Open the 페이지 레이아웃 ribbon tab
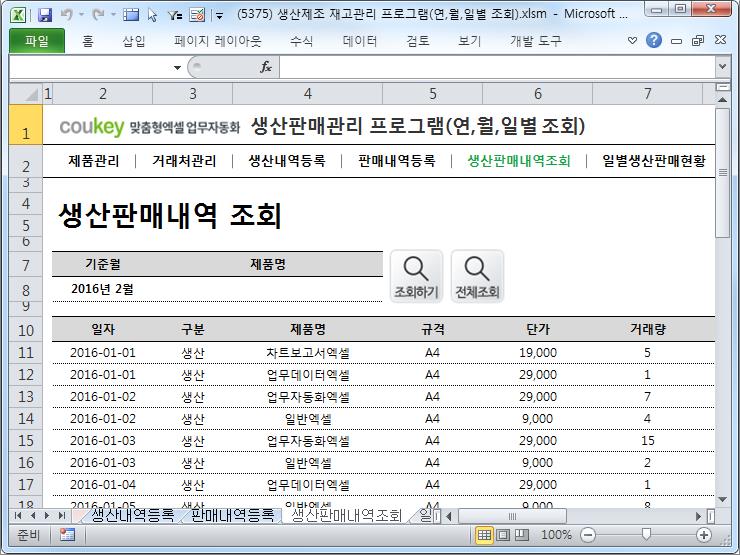Screen dimensions: 740x555 coord(218,41)
